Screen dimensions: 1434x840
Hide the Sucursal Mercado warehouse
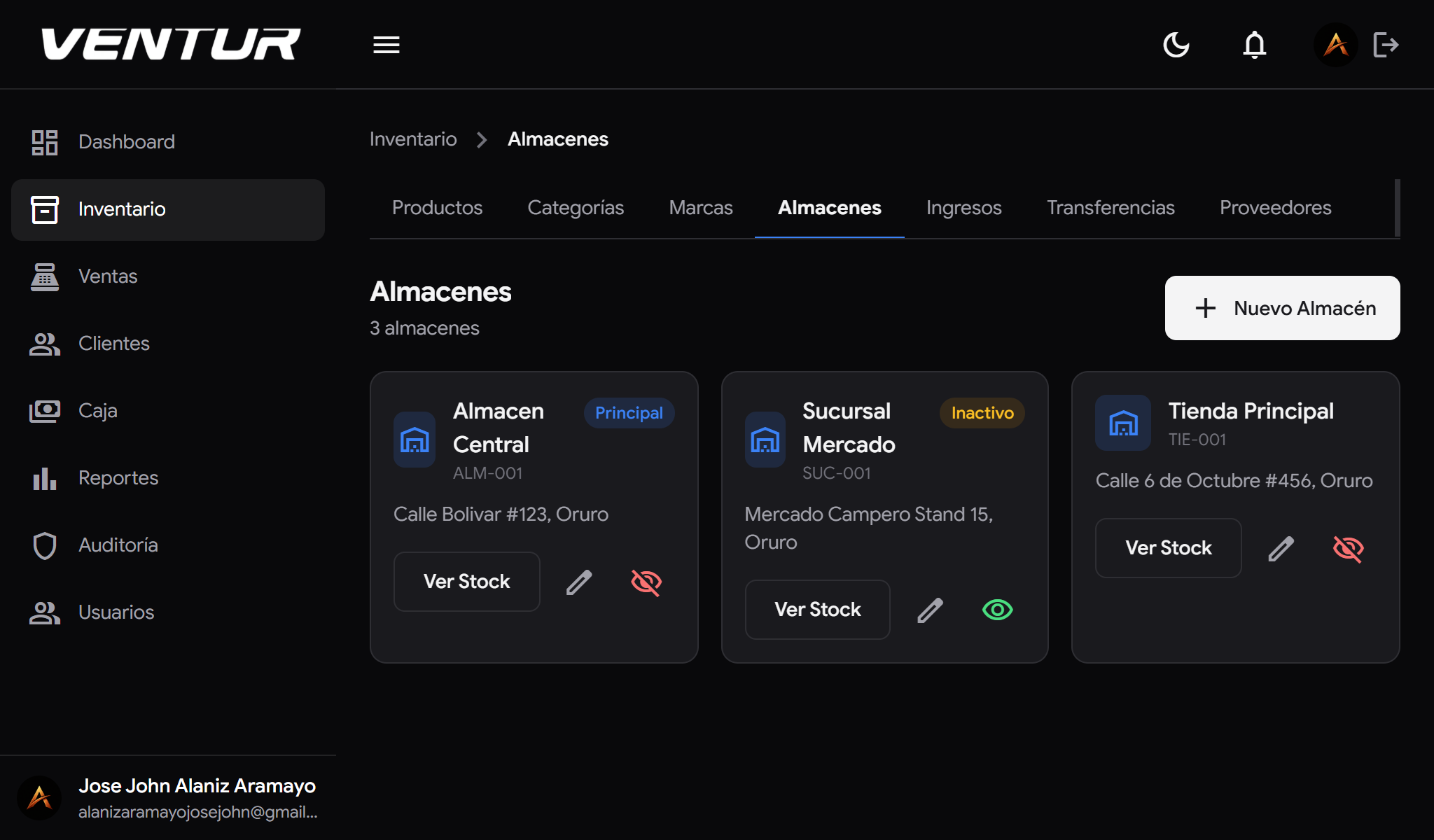pyautogui.click(x=997, y=610)
